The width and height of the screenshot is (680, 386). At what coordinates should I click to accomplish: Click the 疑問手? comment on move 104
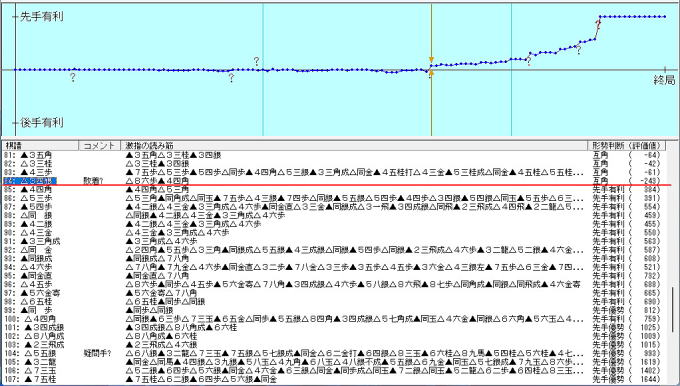tap(97, 353)
